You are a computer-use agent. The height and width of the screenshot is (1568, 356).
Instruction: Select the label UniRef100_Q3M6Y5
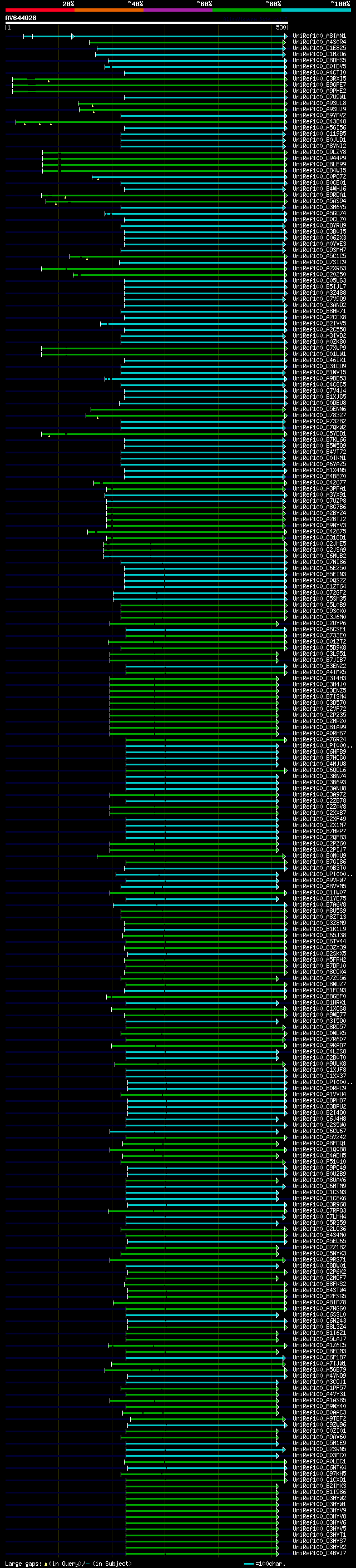tap(319, 207)
